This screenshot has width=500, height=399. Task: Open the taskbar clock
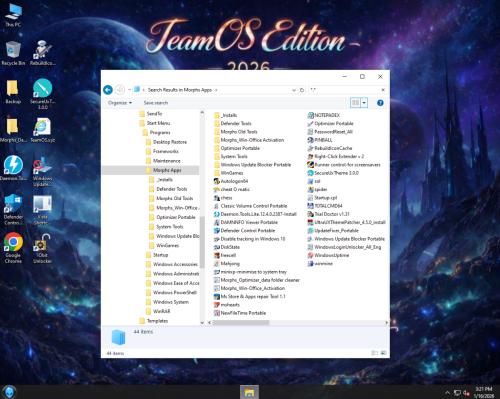tap(484, 392)
